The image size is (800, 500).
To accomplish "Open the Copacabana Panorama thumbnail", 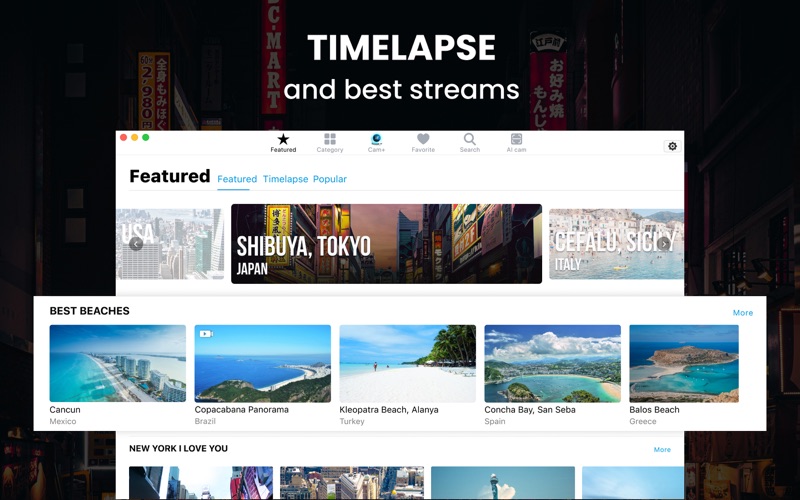I will tap(263, 363).
